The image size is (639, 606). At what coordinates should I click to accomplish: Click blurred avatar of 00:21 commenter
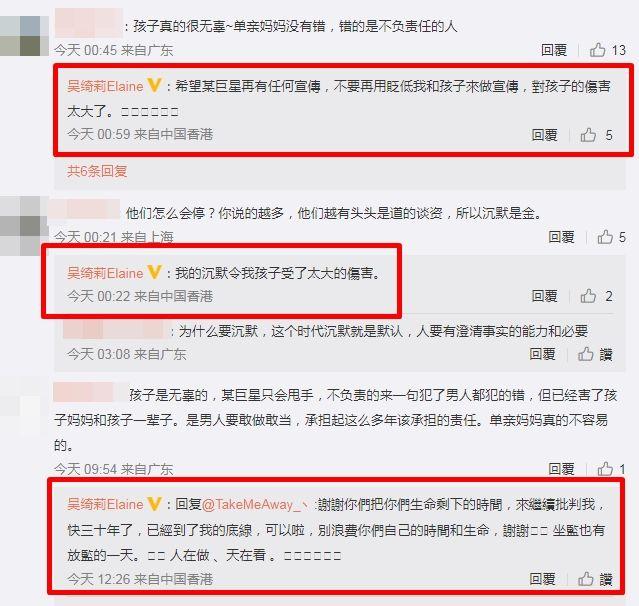point(20,225)
